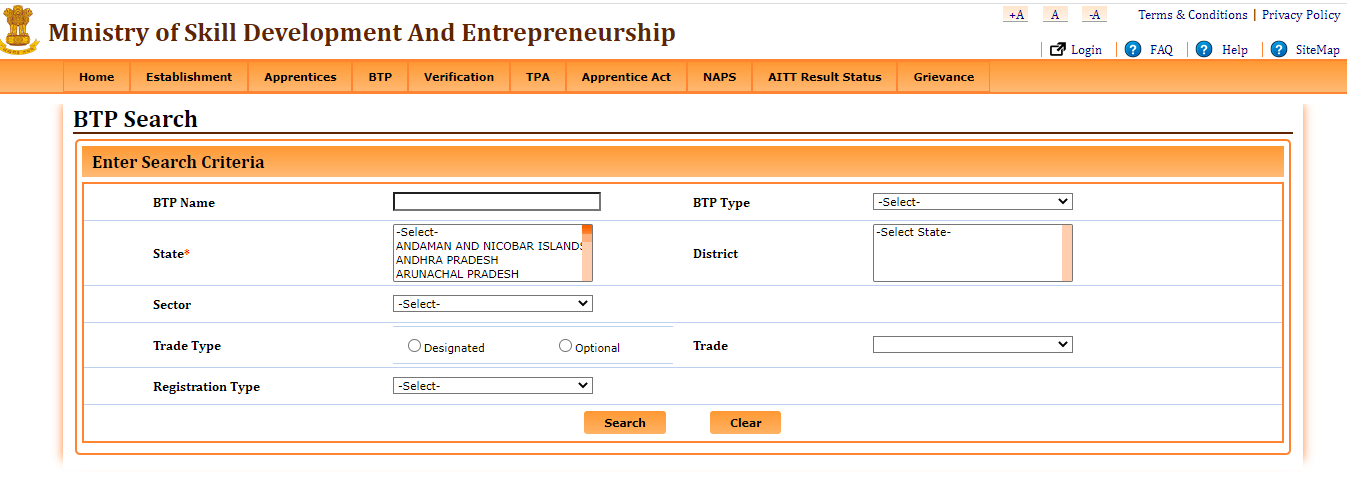Open the Establishment menu
Viewport: 1347px width, 495px height.
189,77
